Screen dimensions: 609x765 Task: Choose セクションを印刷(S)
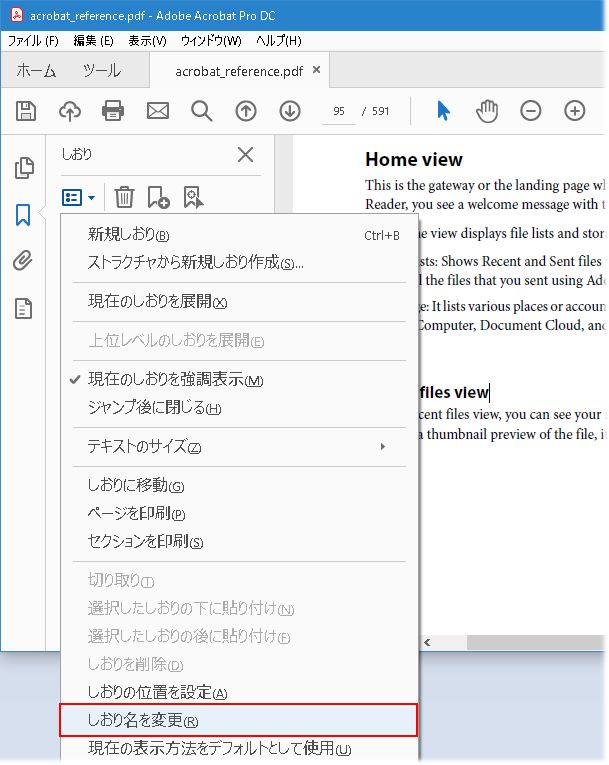click(x=239, y=542)
